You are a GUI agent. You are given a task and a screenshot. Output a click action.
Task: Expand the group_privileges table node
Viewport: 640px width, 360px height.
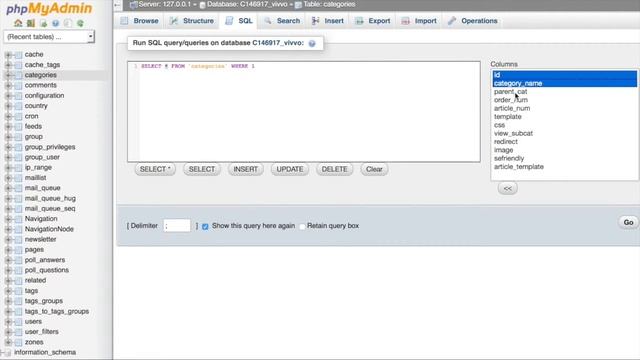[x=8, y=147]
